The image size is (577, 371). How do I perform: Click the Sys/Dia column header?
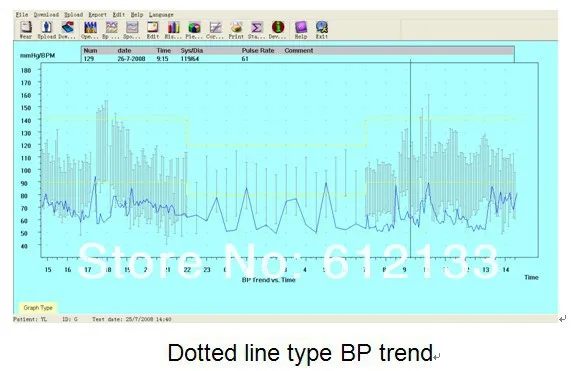pos(192,50)
